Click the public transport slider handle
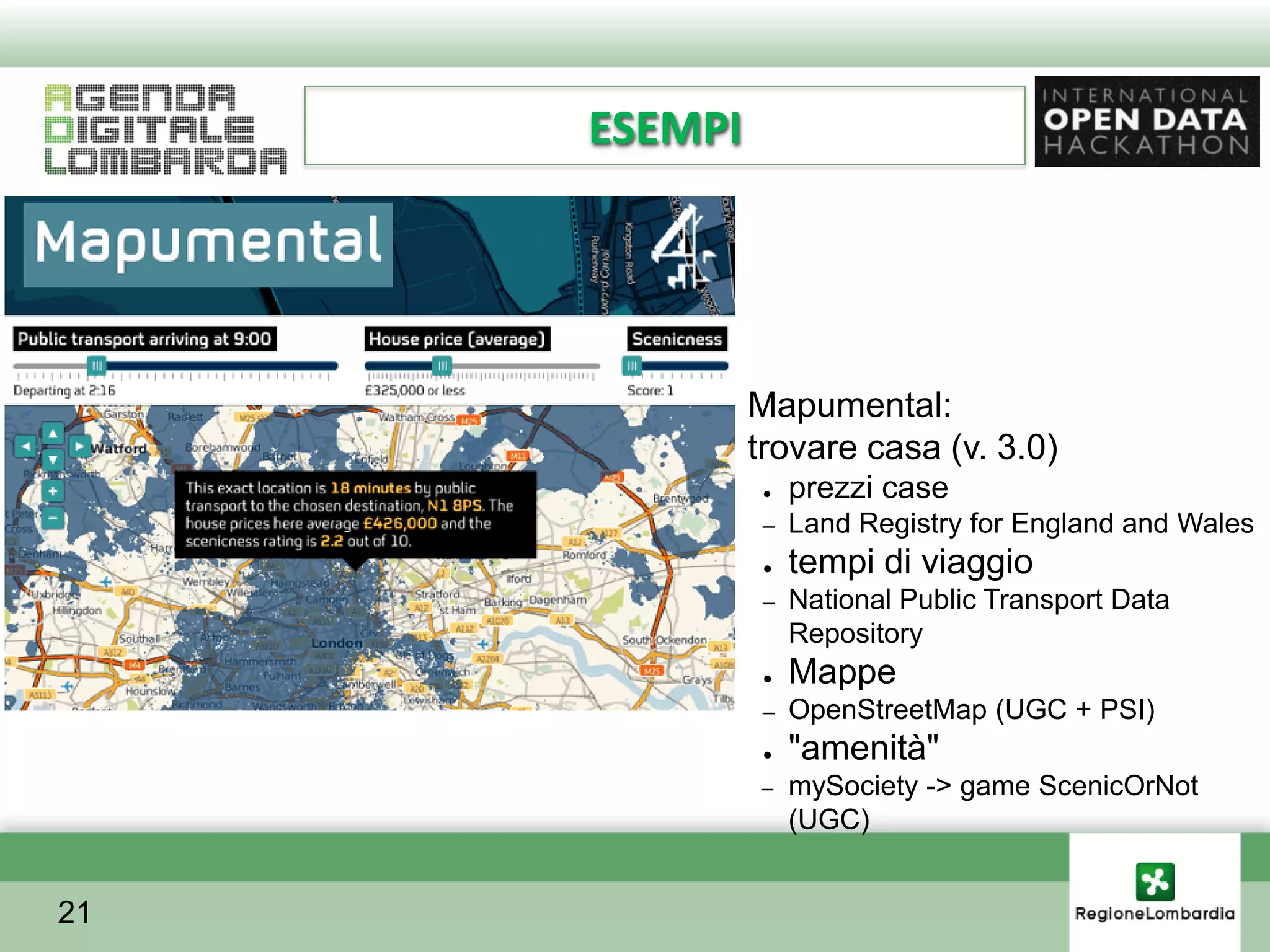Screen dimensions: 1270x952 [x=97, y=366]
